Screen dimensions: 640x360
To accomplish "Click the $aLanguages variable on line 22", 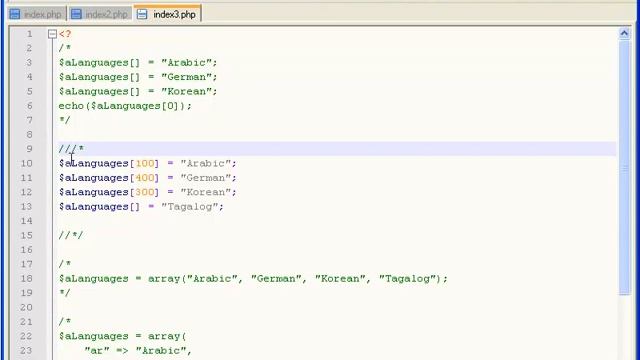I will (x=93, y=337).
